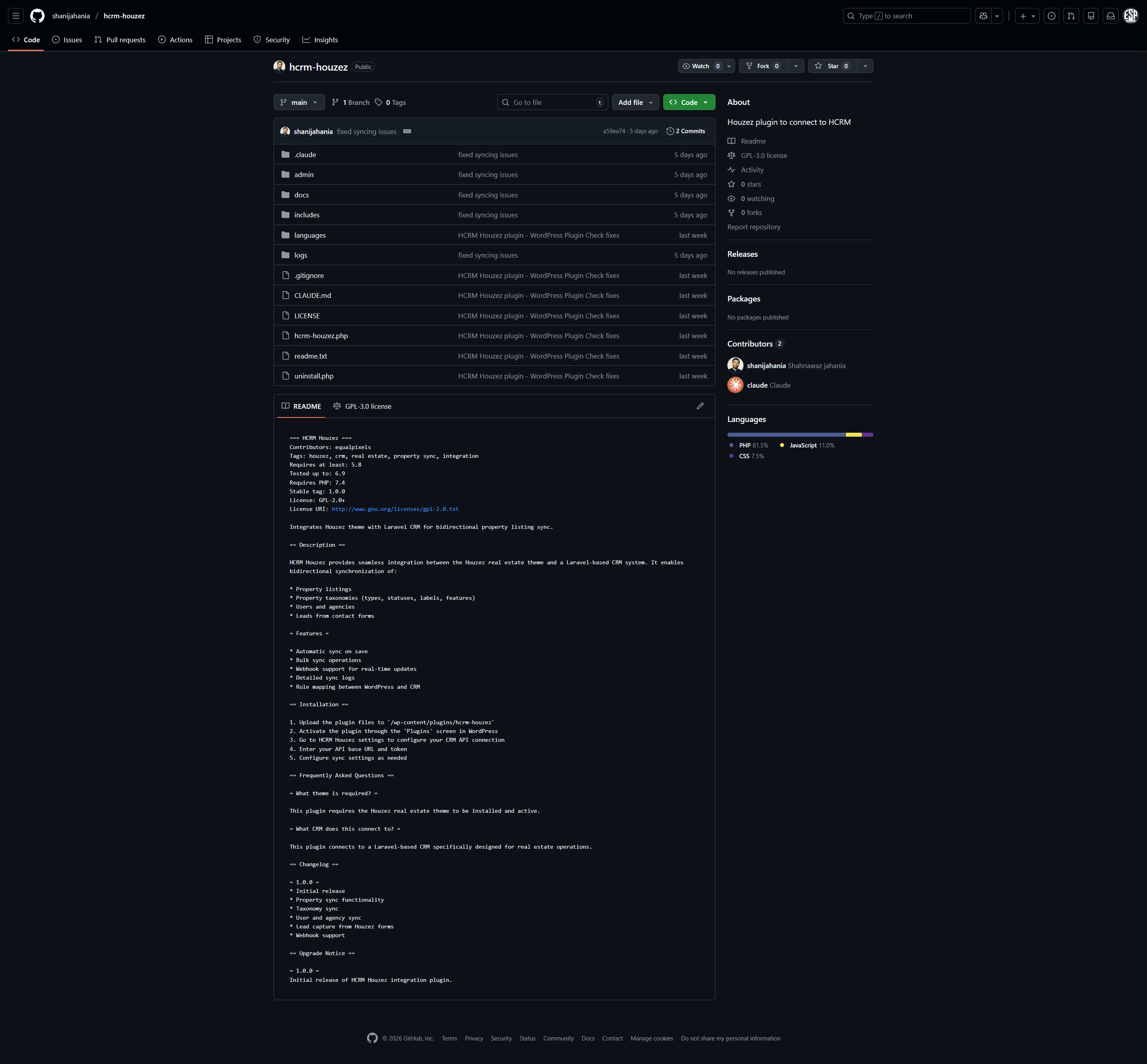Image resolution: width=1147 pixels, height=1064 pixels.
Task: Open the notifications inbox icon
Action: coord(1111,16)
